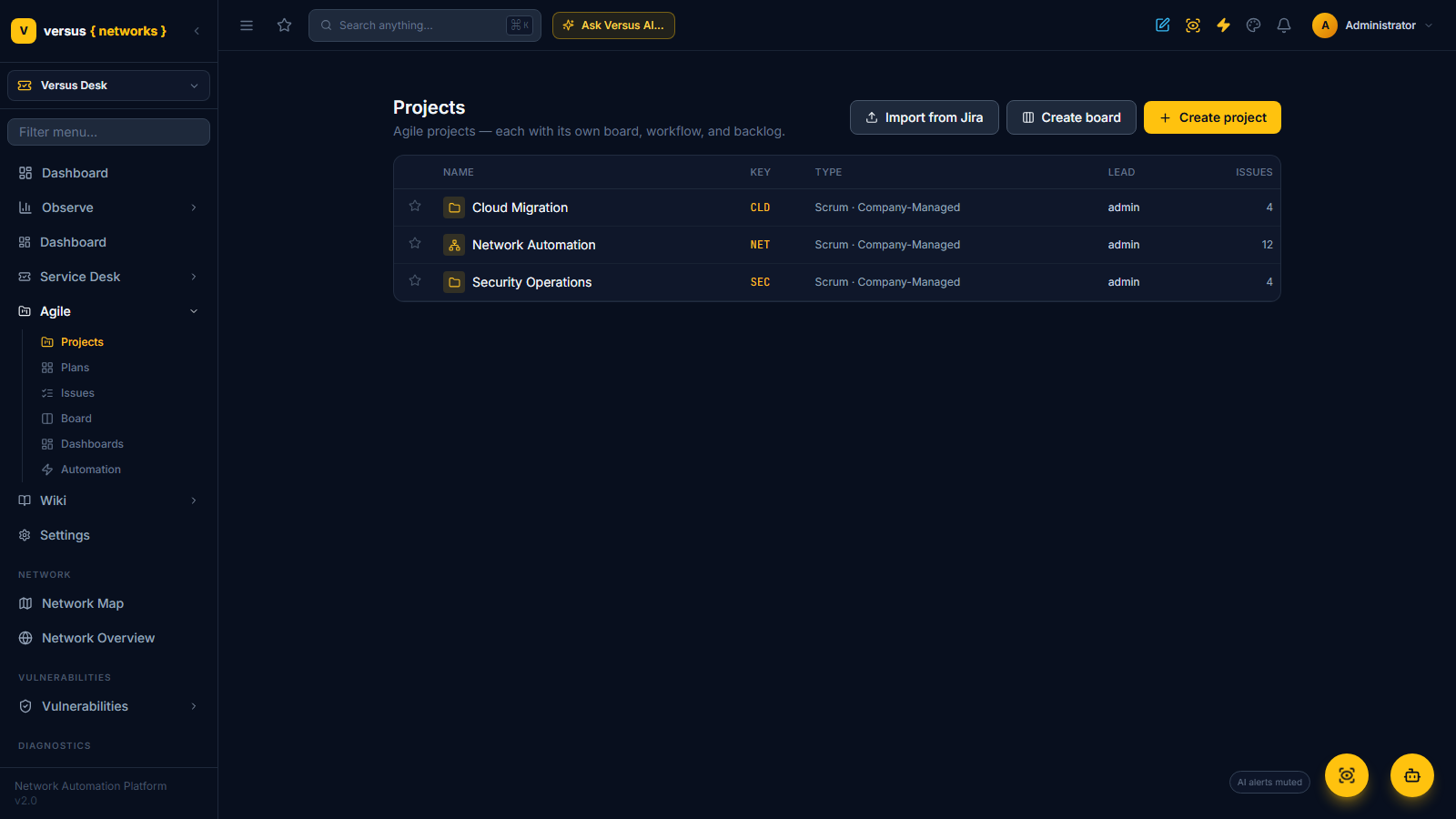Open the theme palette icon
Viewport: 1456px width, 819px height.
click(1254, 25)
